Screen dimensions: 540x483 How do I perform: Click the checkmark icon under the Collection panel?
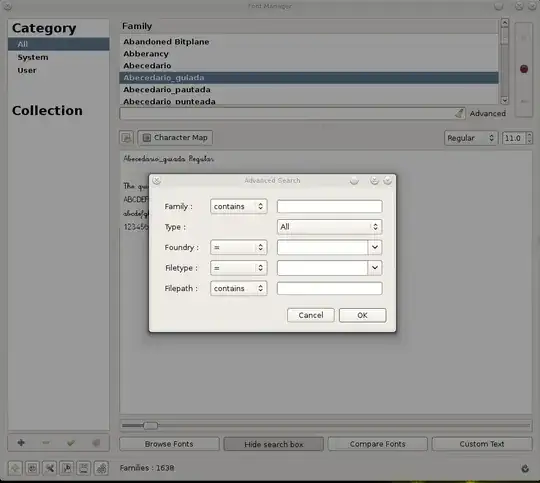pyautogui.click(x=71, y=443)
